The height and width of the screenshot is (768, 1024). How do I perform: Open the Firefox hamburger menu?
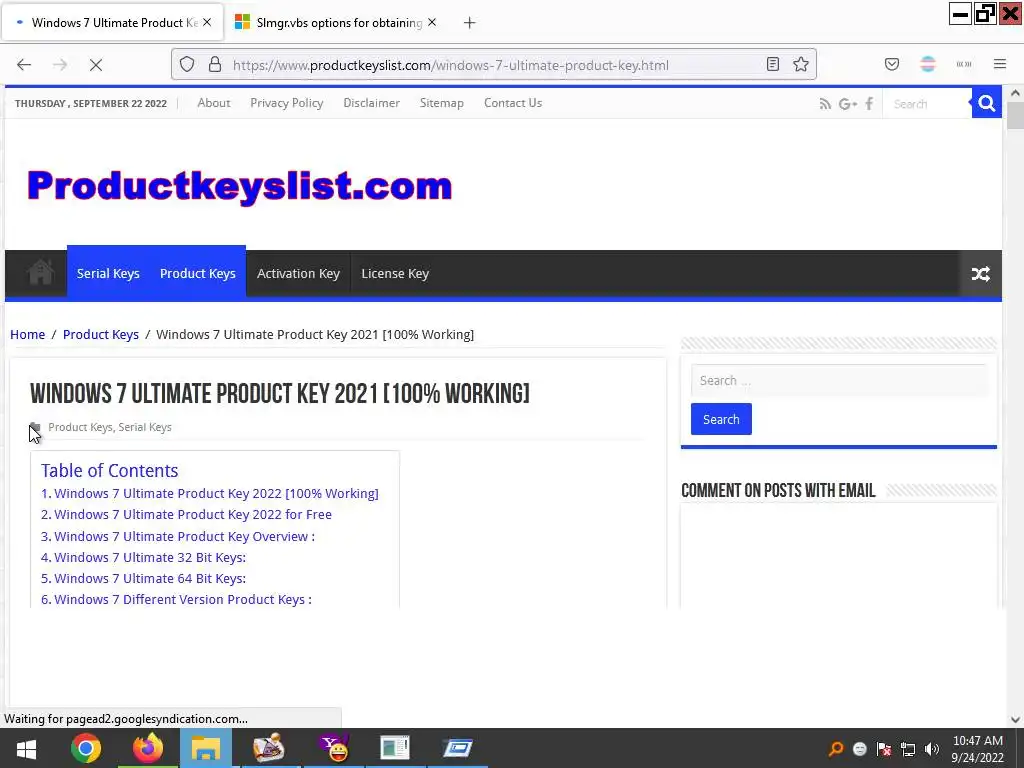(x=1000, y=64)
